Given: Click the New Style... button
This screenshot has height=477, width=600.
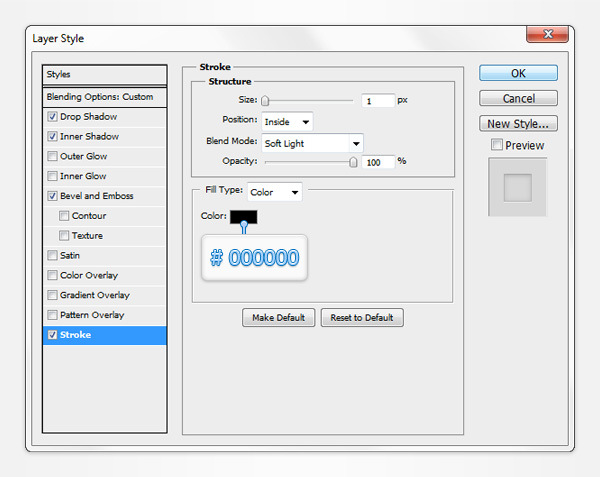Looking at the screenshot, I should 518,124.
